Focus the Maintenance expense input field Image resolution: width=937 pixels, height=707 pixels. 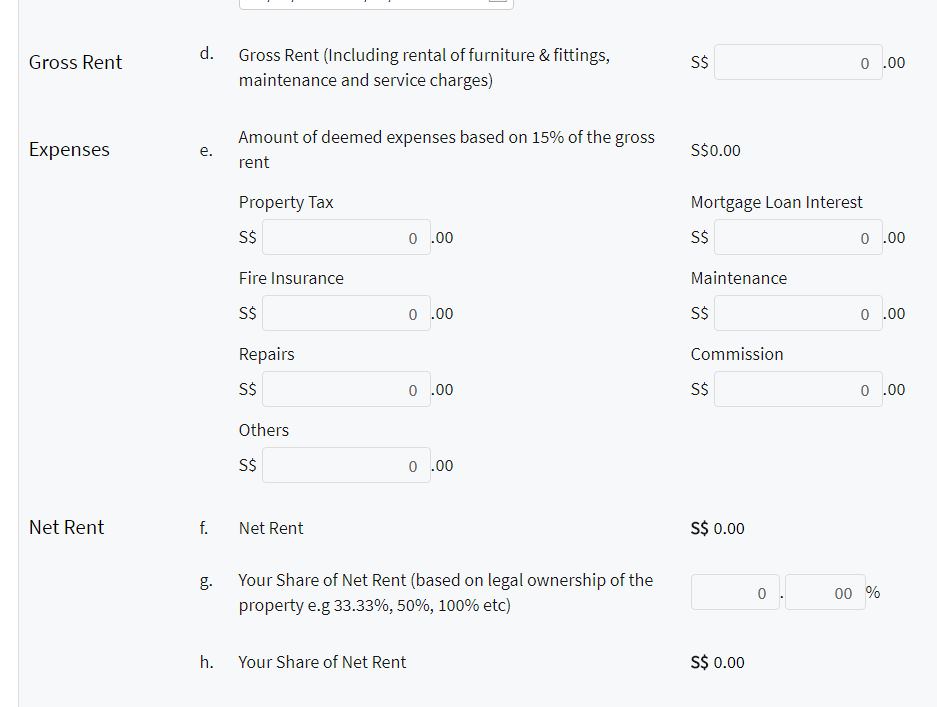pos(798,314)
